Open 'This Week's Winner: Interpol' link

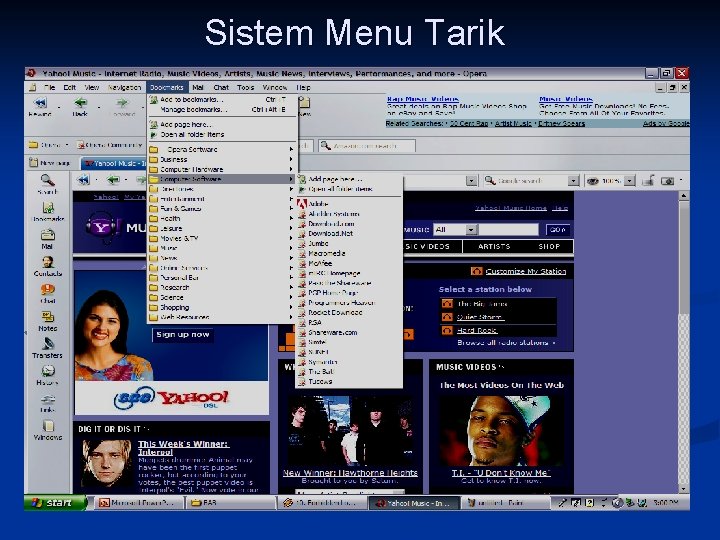(x=183, y=448)
